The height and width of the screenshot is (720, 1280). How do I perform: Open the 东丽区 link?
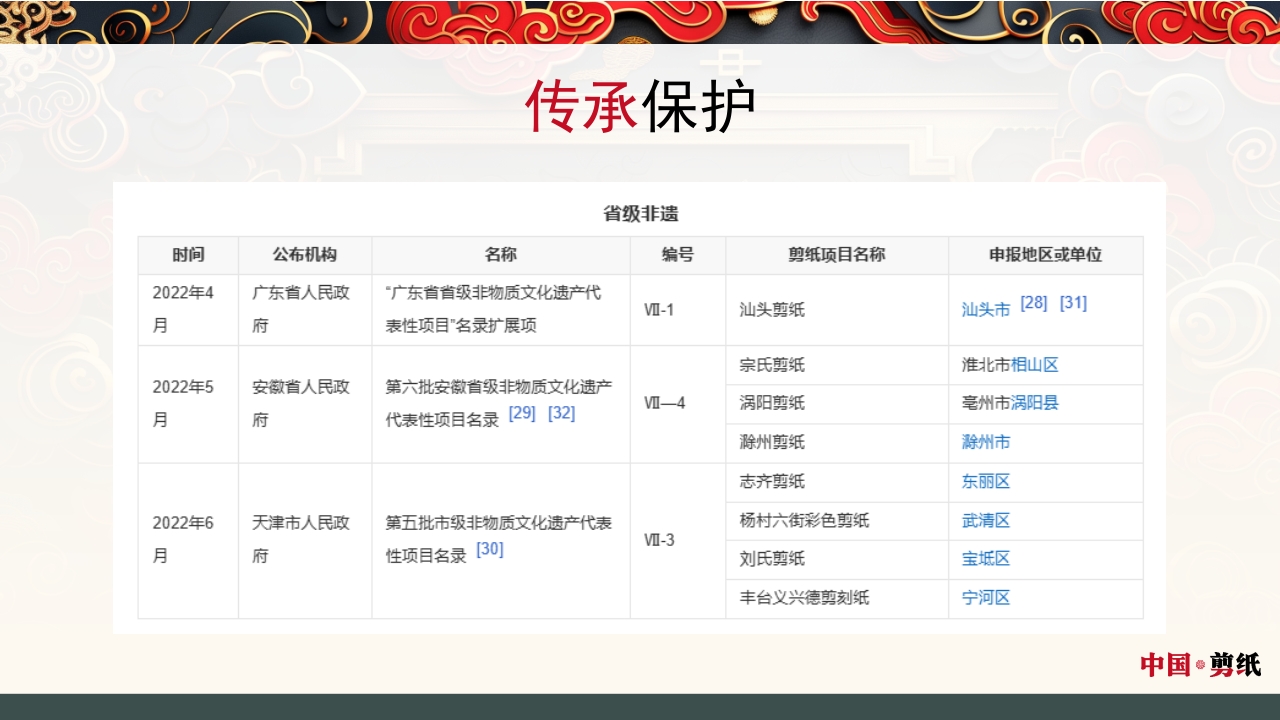click(985, 482)
